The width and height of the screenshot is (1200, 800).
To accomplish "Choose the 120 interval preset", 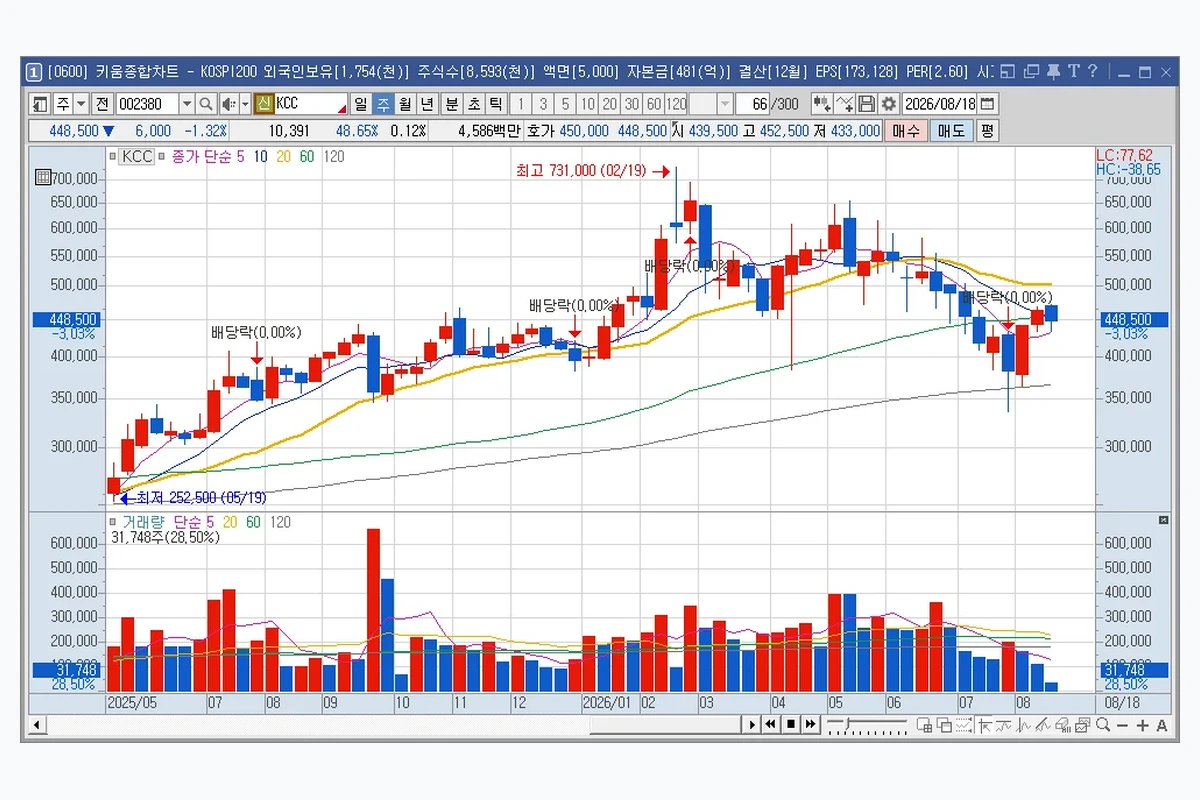I will (676, 104).
